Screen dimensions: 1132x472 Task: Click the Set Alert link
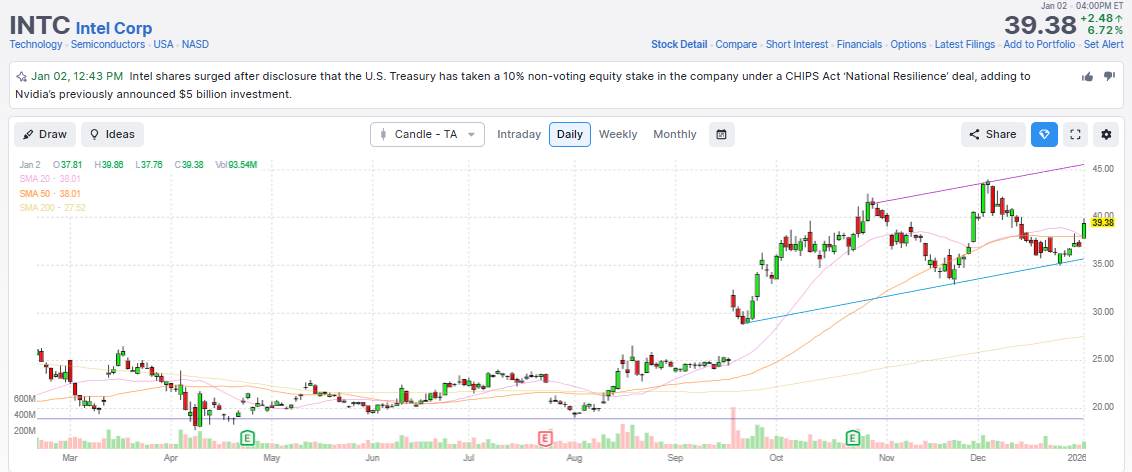1102,44
